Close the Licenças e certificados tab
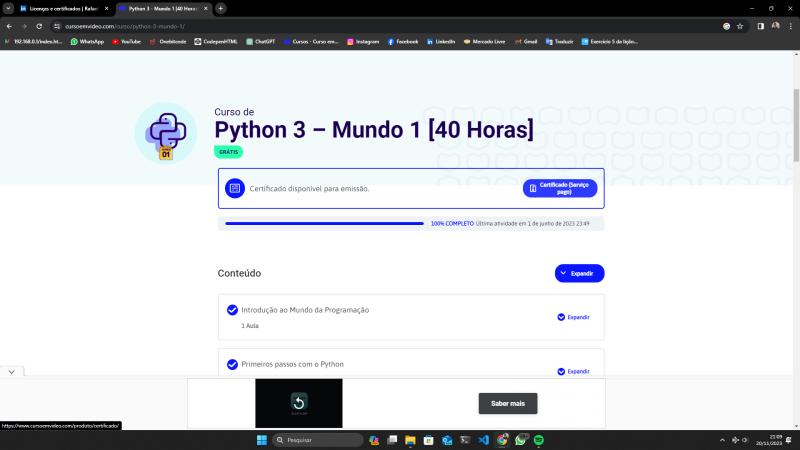This screenshot has width=800, height=450. click(x=106, y=9)
